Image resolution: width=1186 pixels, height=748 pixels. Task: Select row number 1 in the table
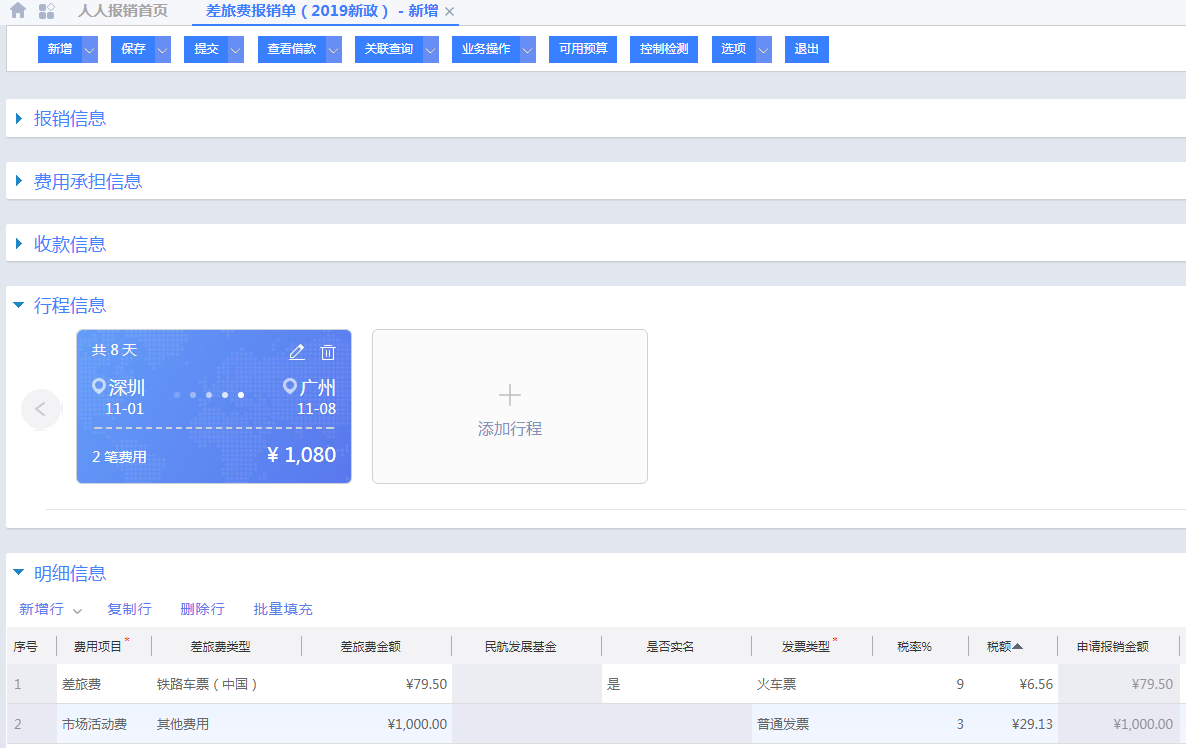tap(32, 684)
